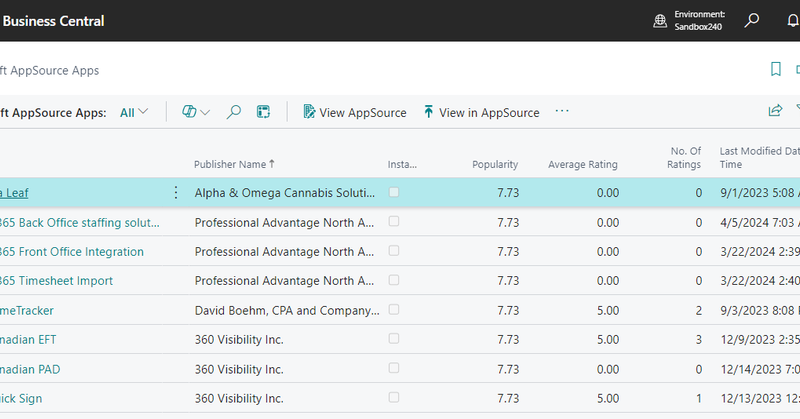Bookmark this page with the bookmark icon
The image size is (800, 419).
click(776, 69)
